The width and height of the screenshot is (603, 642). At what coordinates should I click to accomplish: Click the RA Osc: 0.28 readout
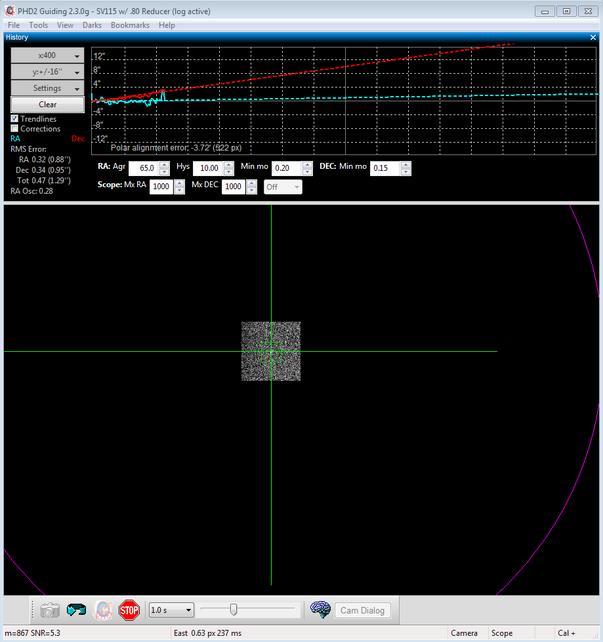click(x=32, y=191)
